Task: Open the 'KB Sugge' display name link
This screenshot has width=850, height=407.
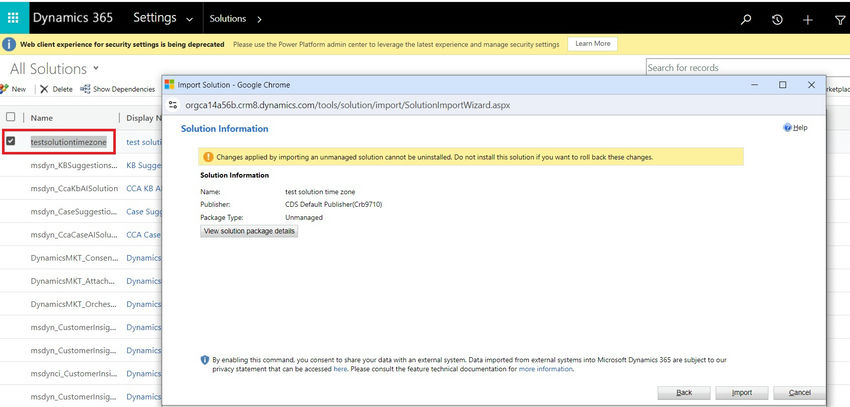Action: tap(144, 165)
